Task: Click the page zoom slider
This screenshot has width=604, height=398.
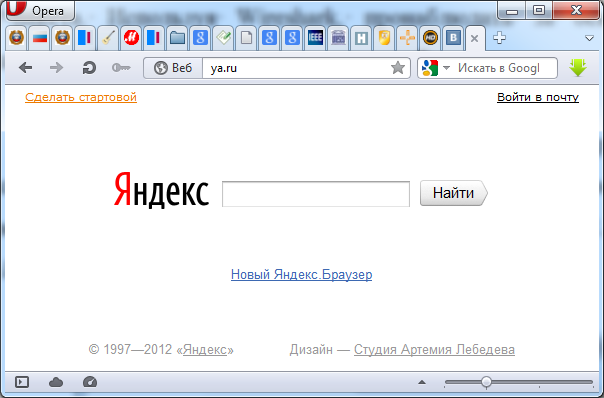Action: 518,382
